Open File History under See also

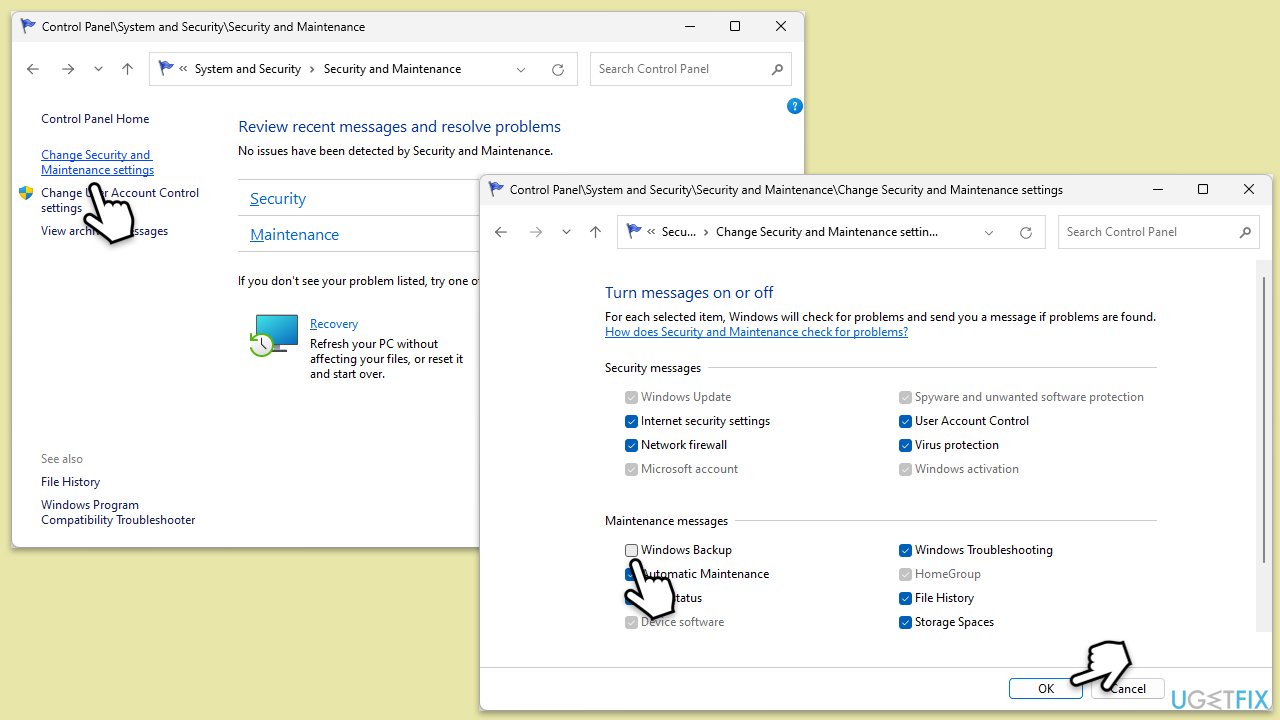(x=70, y=482)
